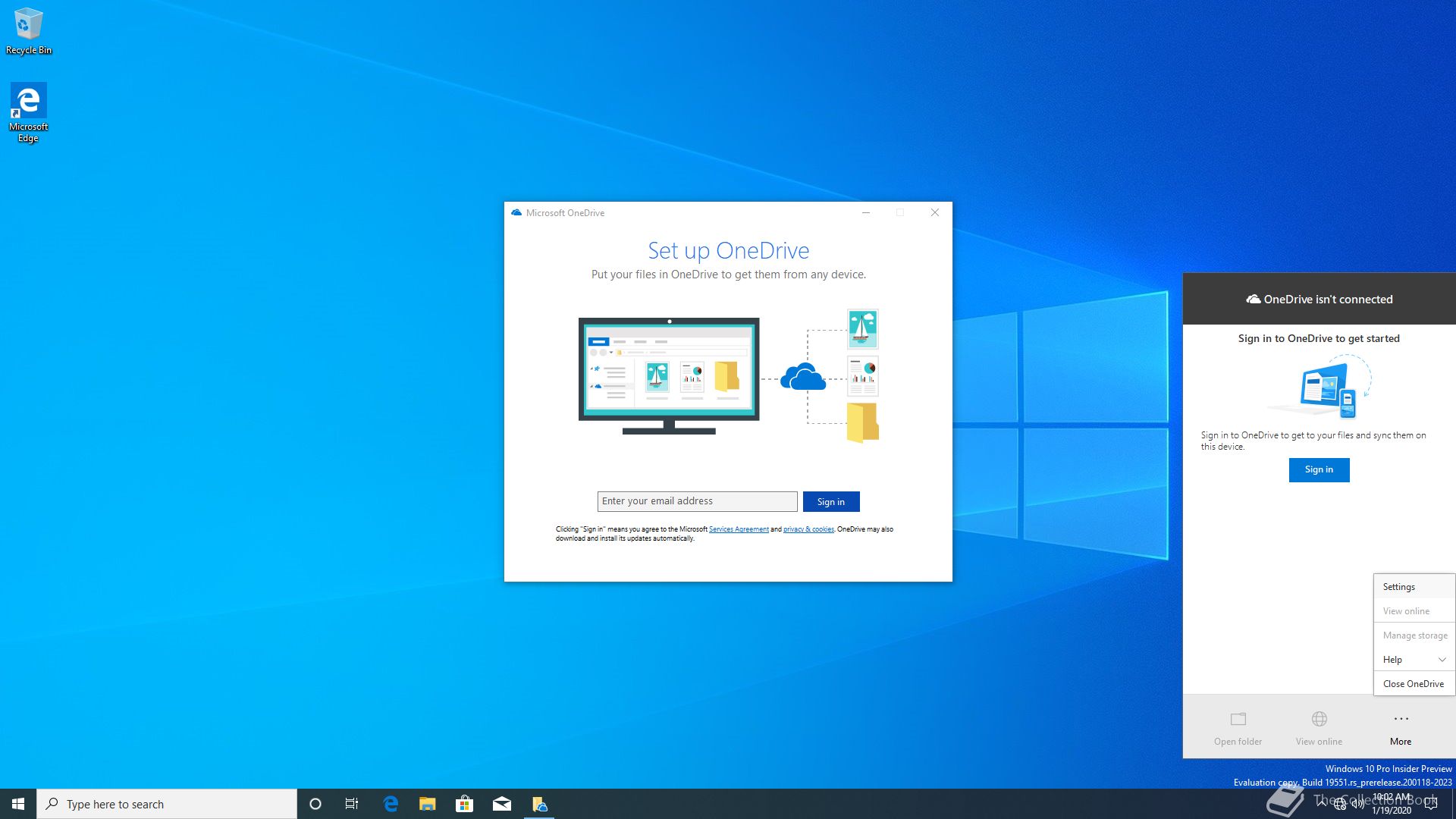
Task: Choose Close OneDrive from the menu
Action: pyautogui.click(x=1414, y=684)
